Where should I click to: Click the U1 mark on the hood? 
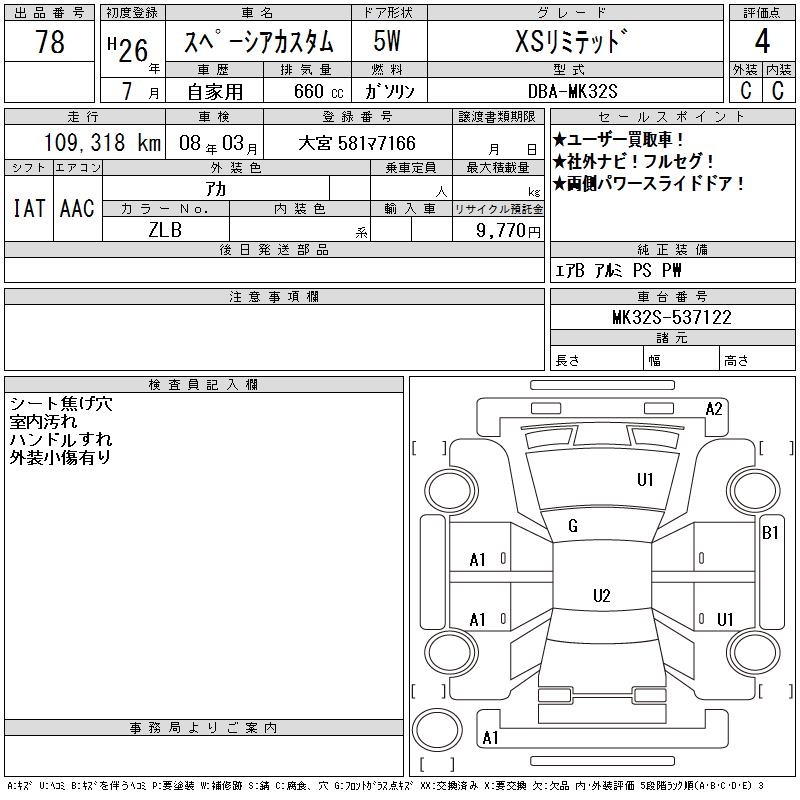point(645,480)
